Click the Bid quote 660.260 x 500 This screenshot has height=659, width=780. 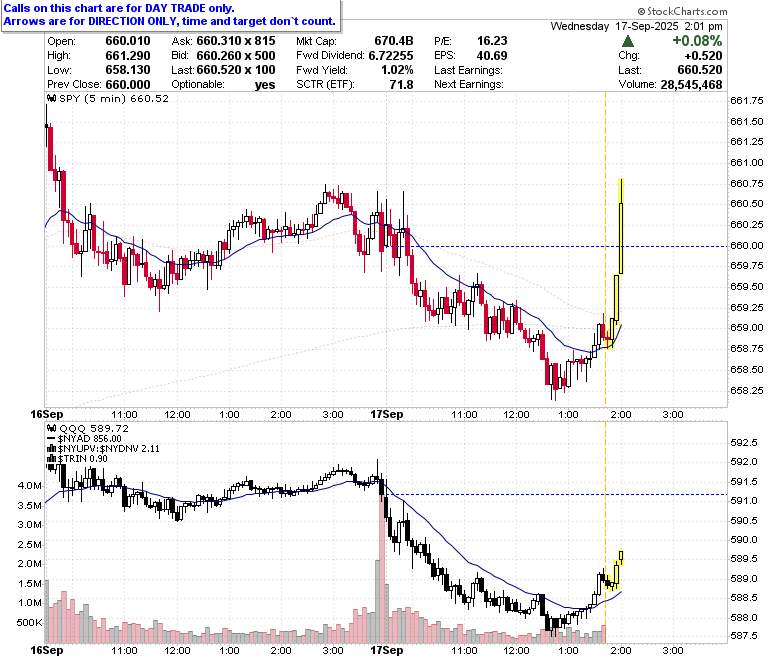(236, 56)
